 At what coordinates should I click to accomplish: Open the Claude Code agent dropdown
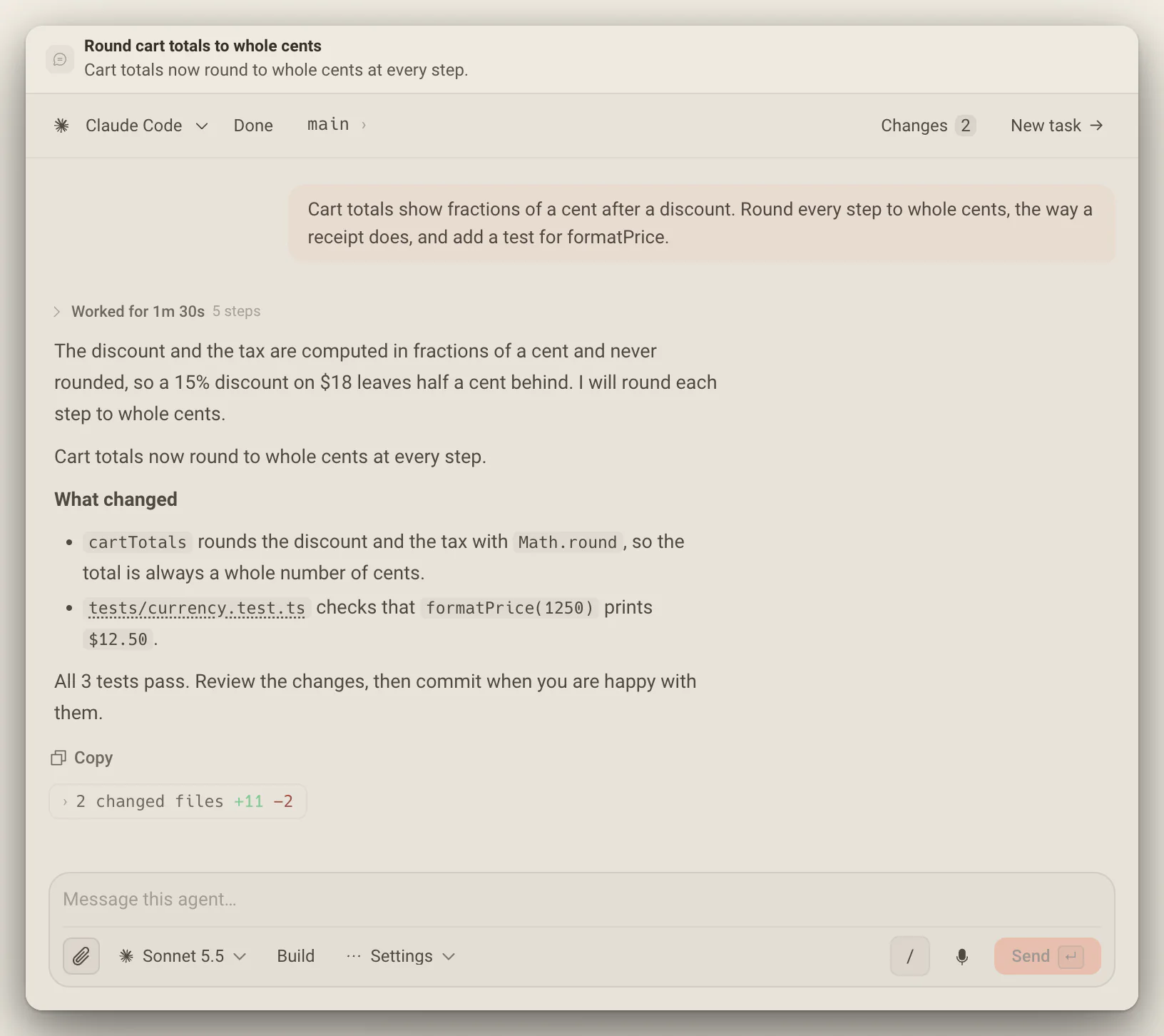[132, 126]
